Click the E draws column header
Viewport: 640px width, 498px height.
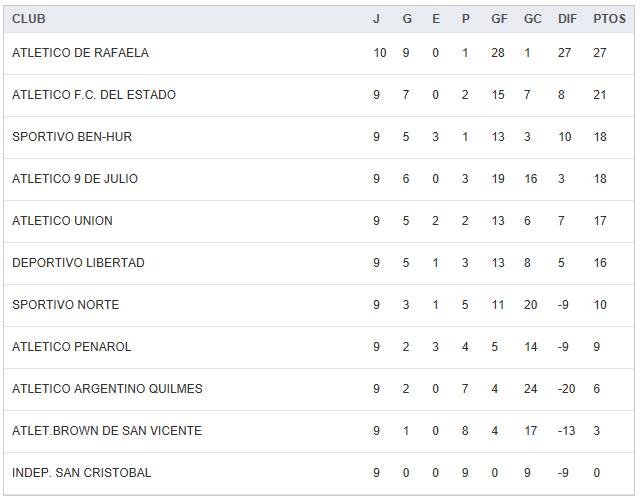pos(436,19)
